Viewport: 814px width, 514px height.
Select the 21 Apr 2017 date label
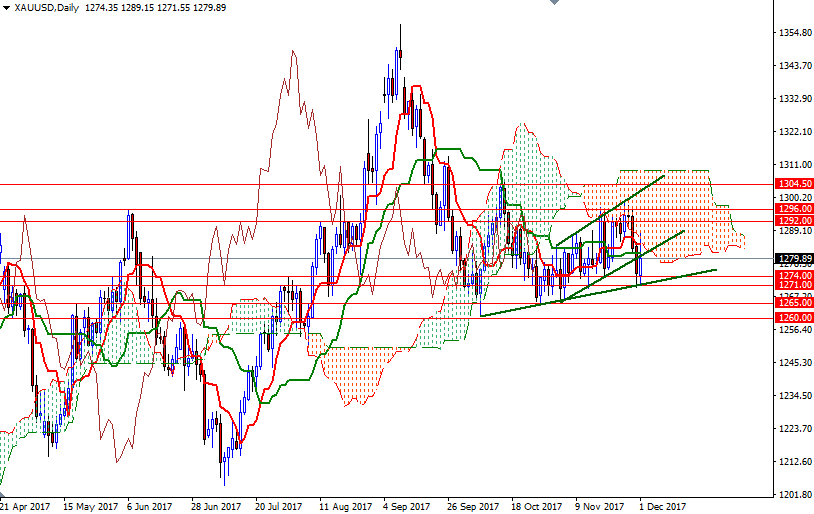pos(25,506)
